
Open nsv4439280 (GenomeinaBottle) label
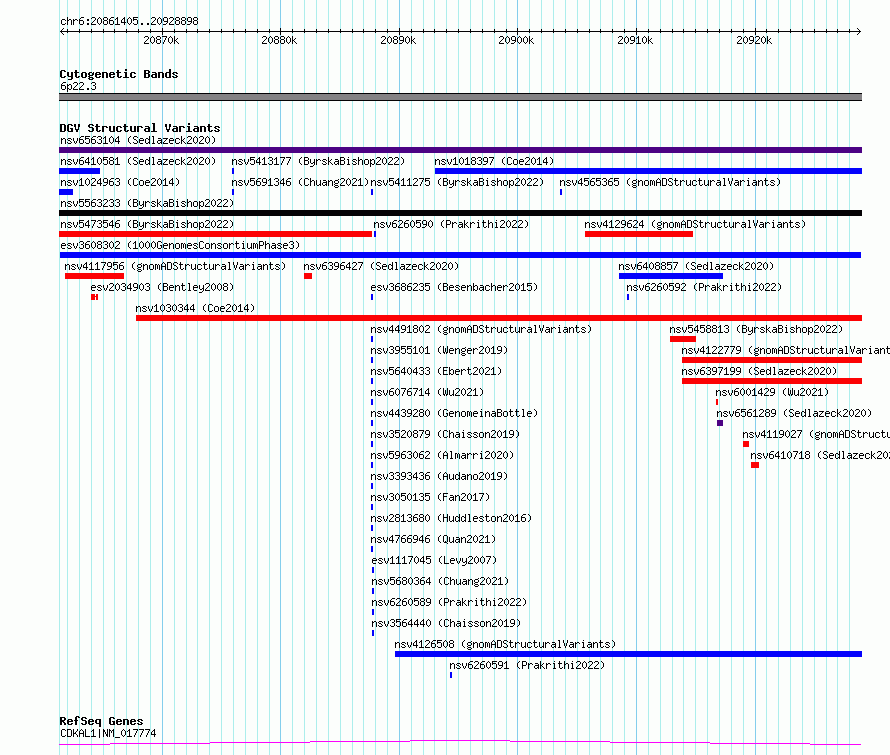454,413
